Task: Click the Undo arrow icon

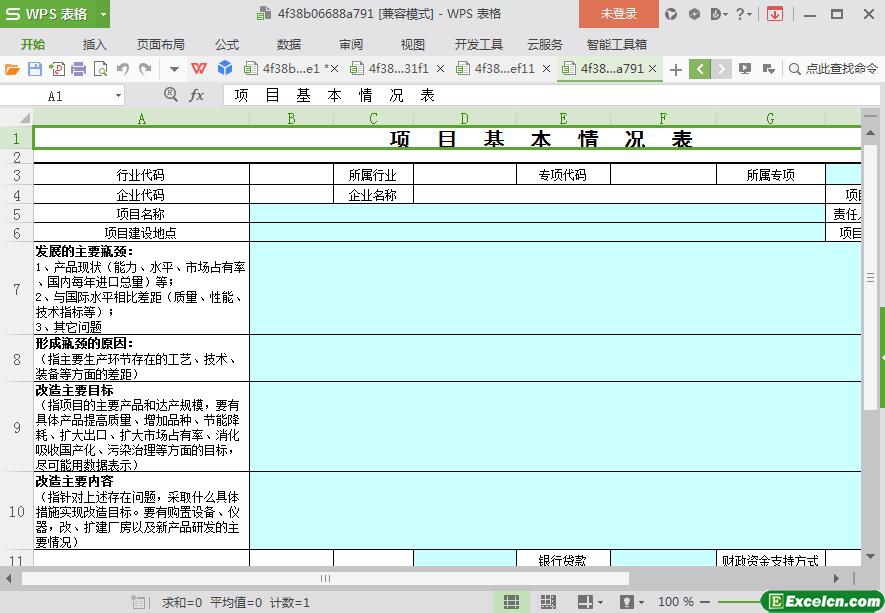Action: 123,69
